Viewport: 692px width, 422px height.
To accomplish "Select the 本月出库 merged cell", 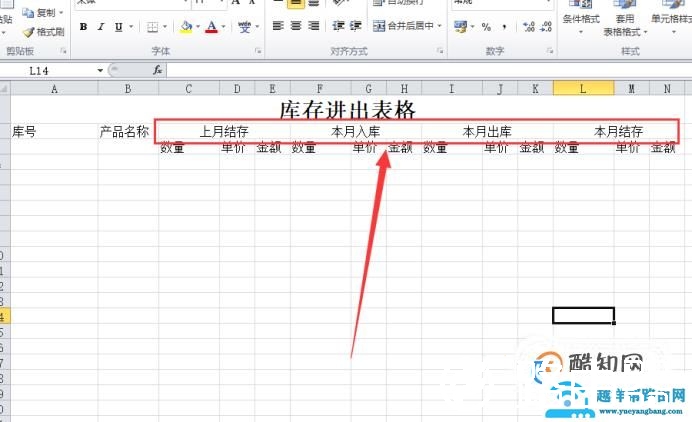I will [x=487, y=131].
